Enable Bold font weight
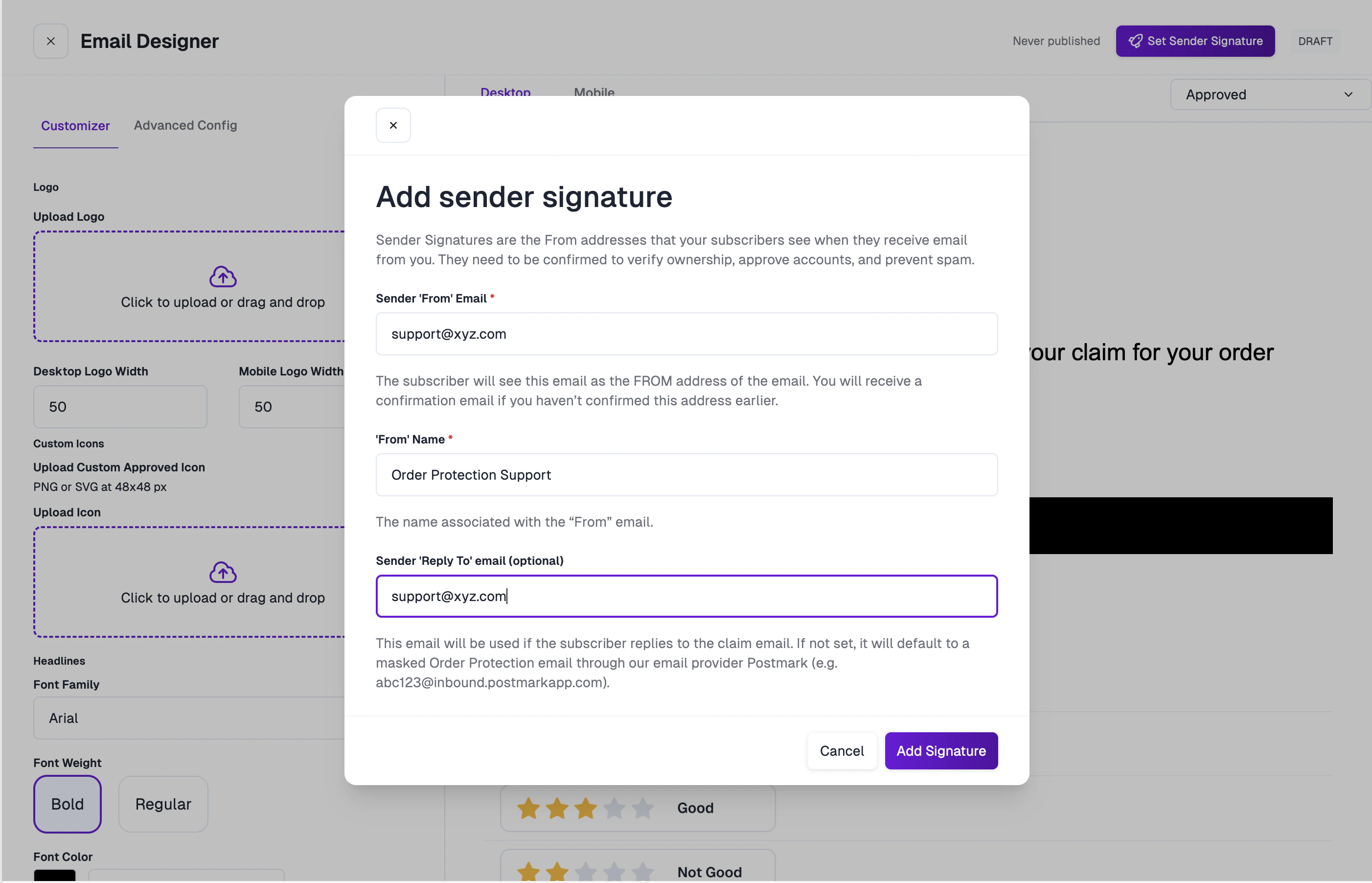Viewport: 1372px width, 883px height. [67, 804]
